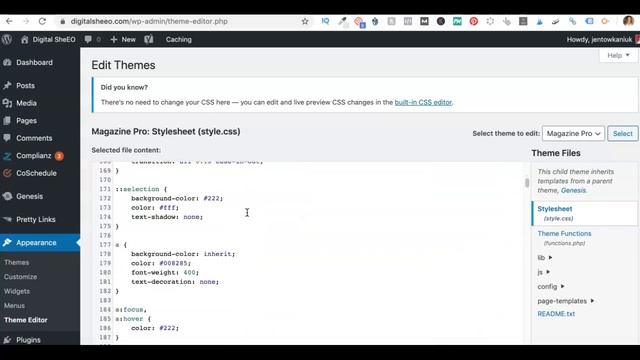Open the browser profile avatar
Viewport: 640px width, 360px height.
629,21
